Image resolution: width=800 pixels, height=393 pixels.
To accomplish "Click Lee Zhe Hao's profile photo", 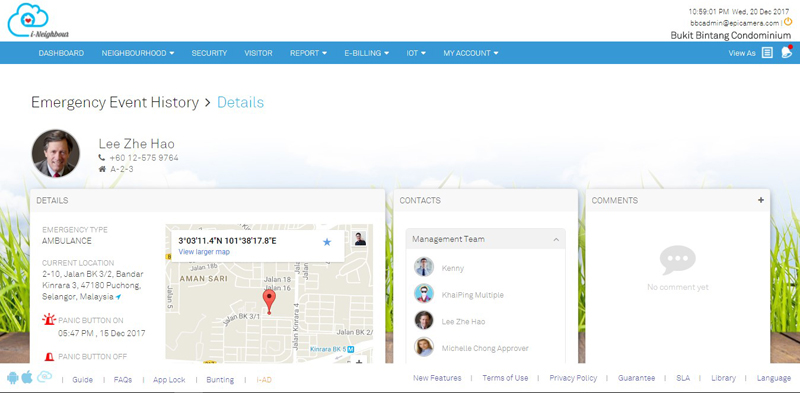I will pos(56,153).
